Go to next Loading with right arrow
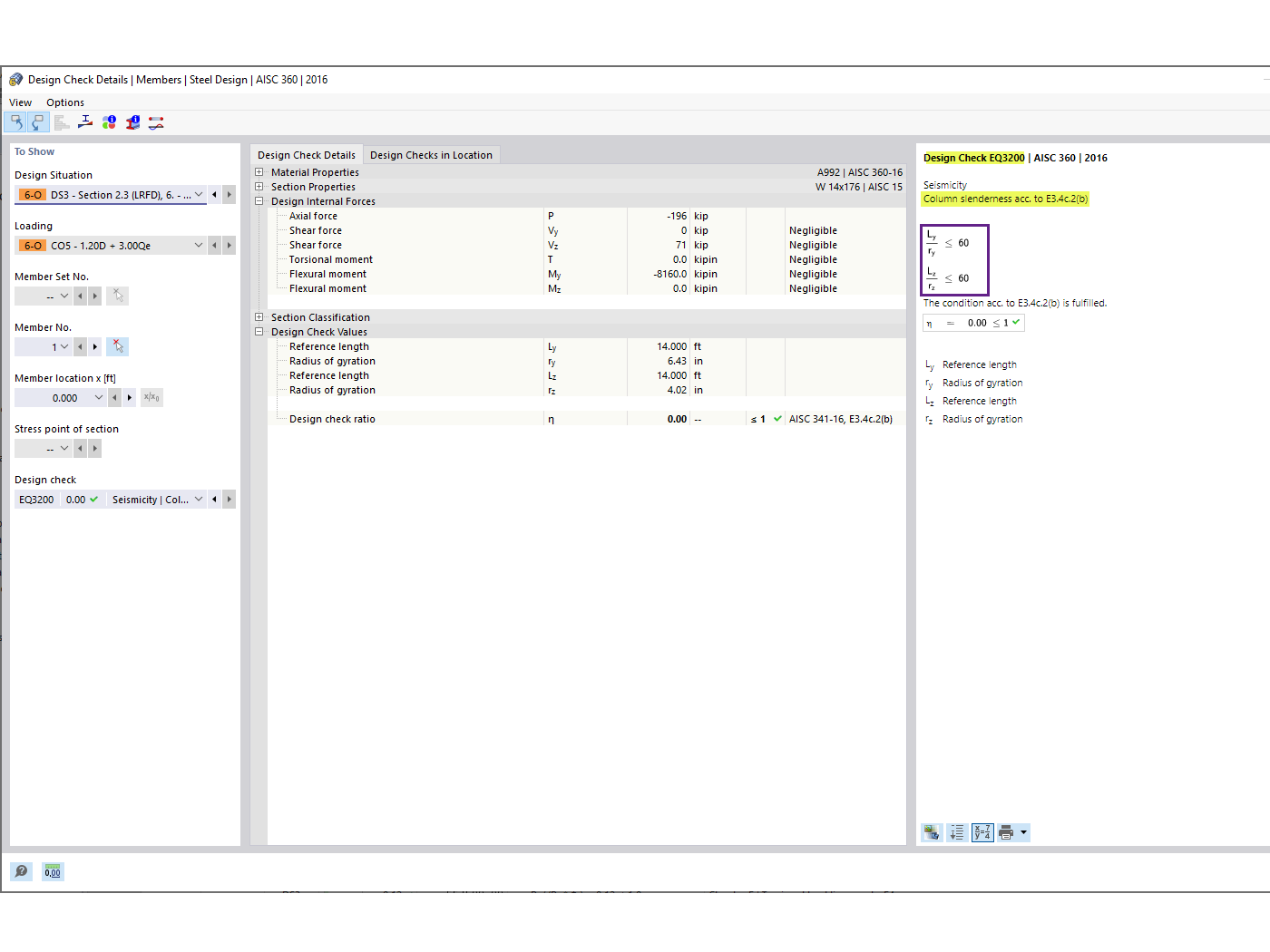This screenshot has height=952, width=1270. [x=230, y=246]
